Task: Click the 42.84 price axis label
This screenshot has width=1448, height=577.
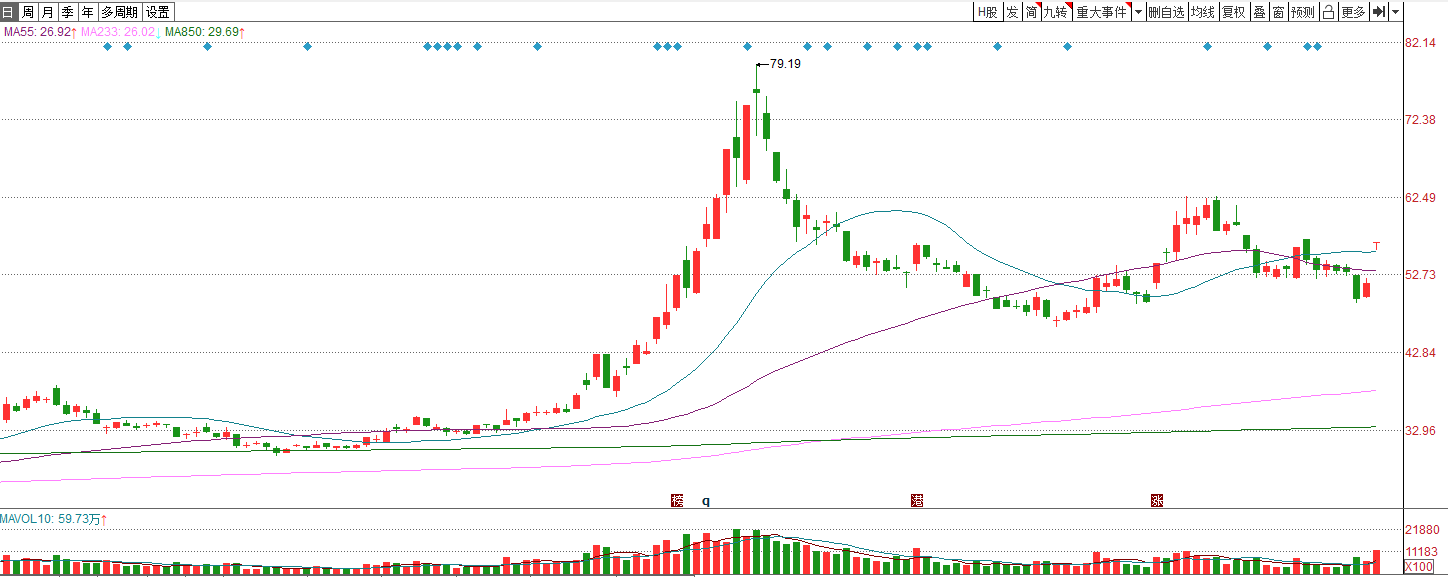Action: pyautogui.click(x=1420, y=353)
